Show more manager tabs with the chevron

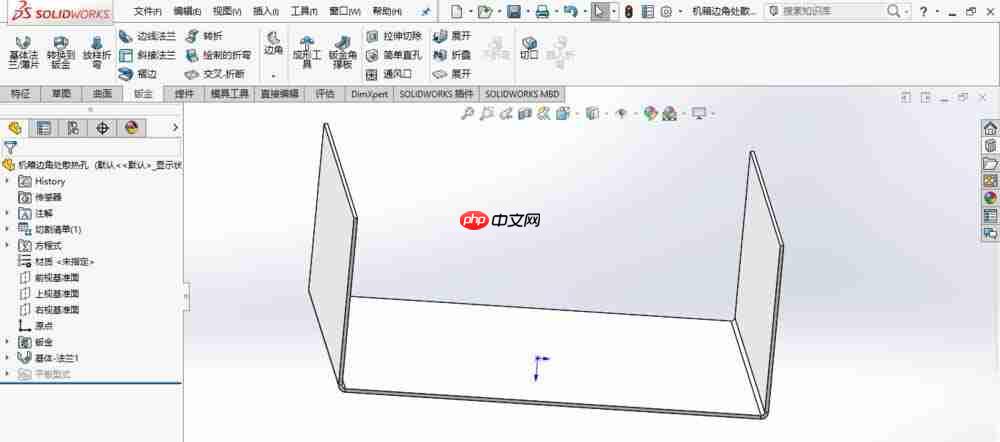(175, 128)
